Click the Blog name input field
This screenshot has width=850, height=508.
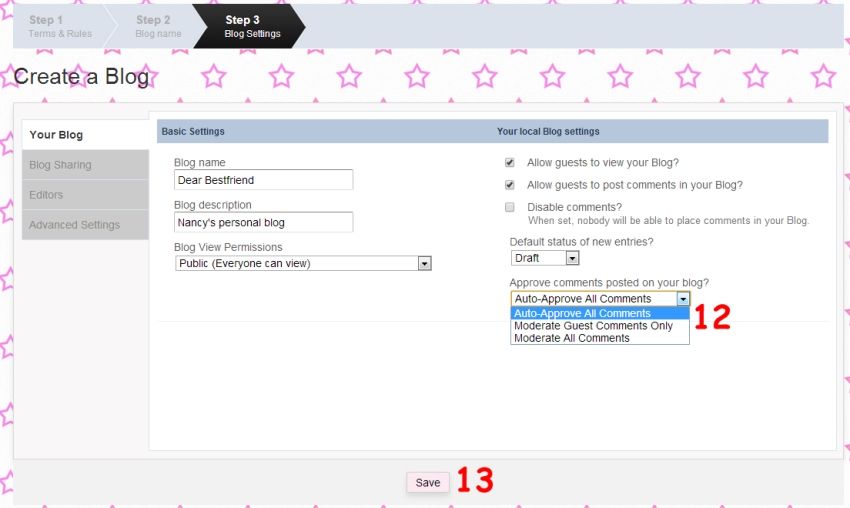tap(263, 180)
